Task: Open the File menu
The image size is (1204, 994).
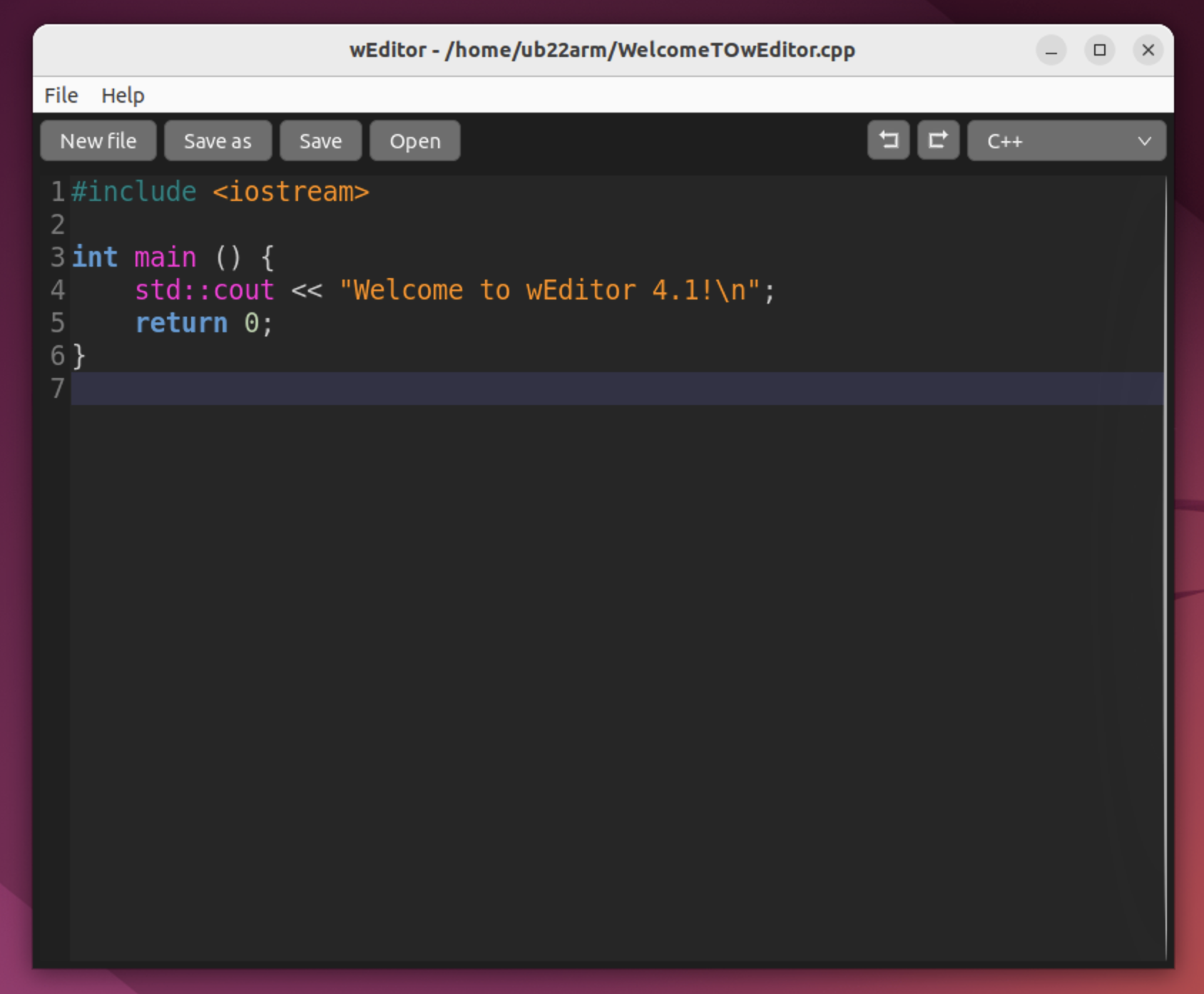Action: coord(61,95)
